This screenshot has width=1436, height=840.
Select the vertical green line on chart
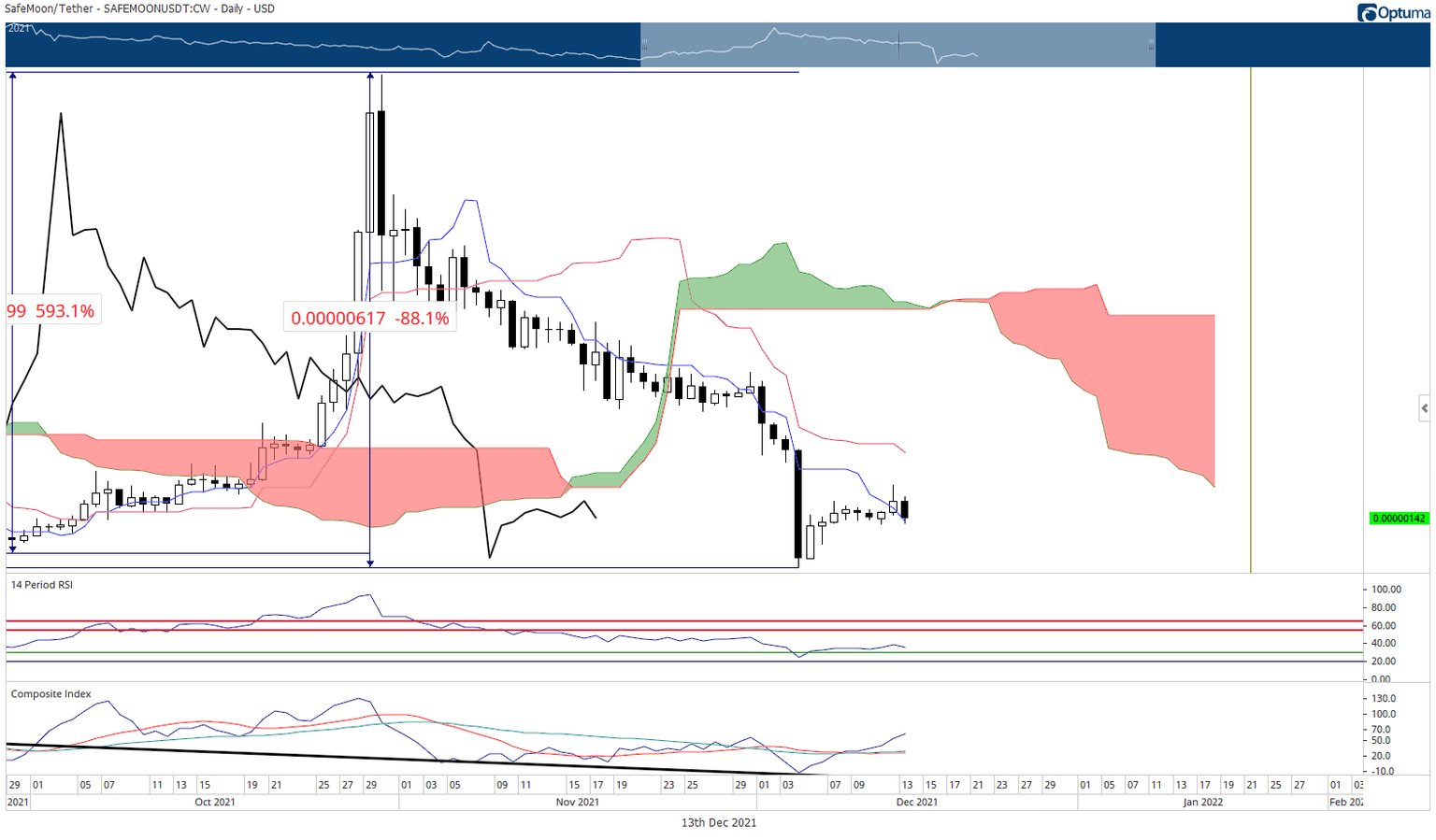(1251, 318)
